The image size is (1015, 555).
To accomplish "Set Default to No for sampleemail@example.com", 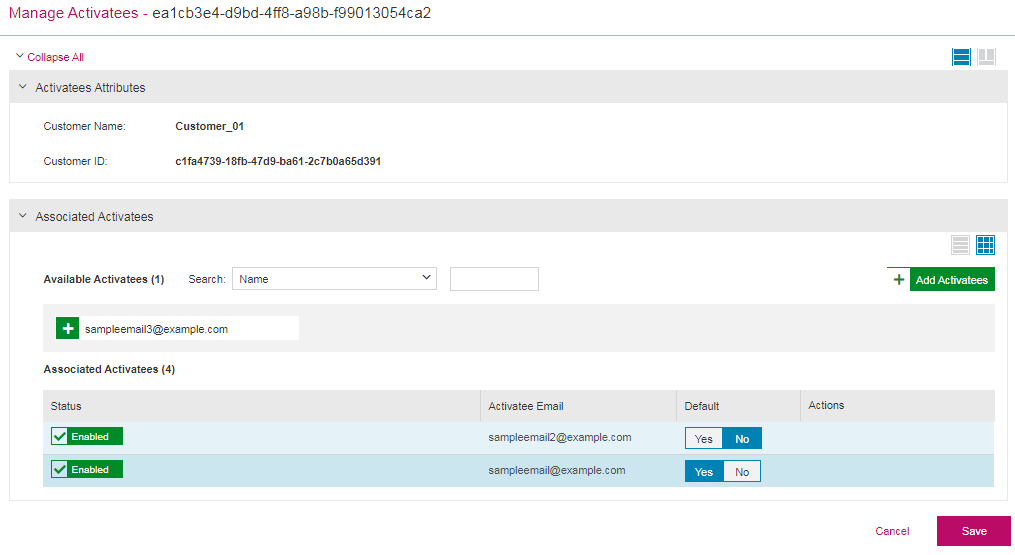I will pyautogui.click(x=742, y=472).
